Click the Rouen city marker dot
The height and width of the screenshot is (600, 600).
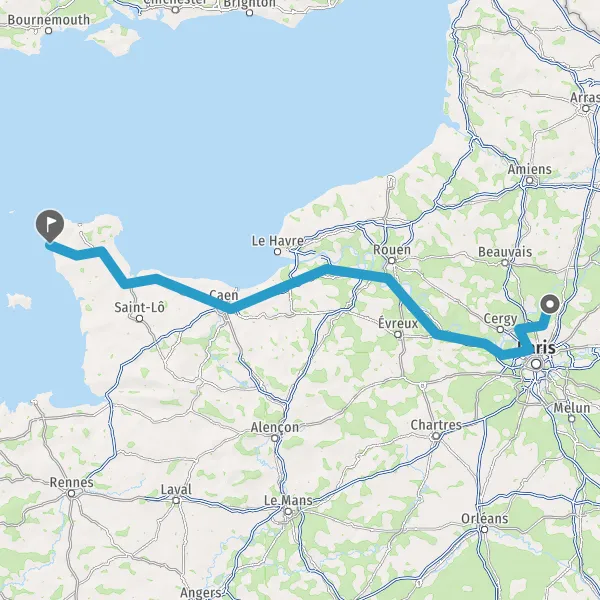(x=391, y=261)
